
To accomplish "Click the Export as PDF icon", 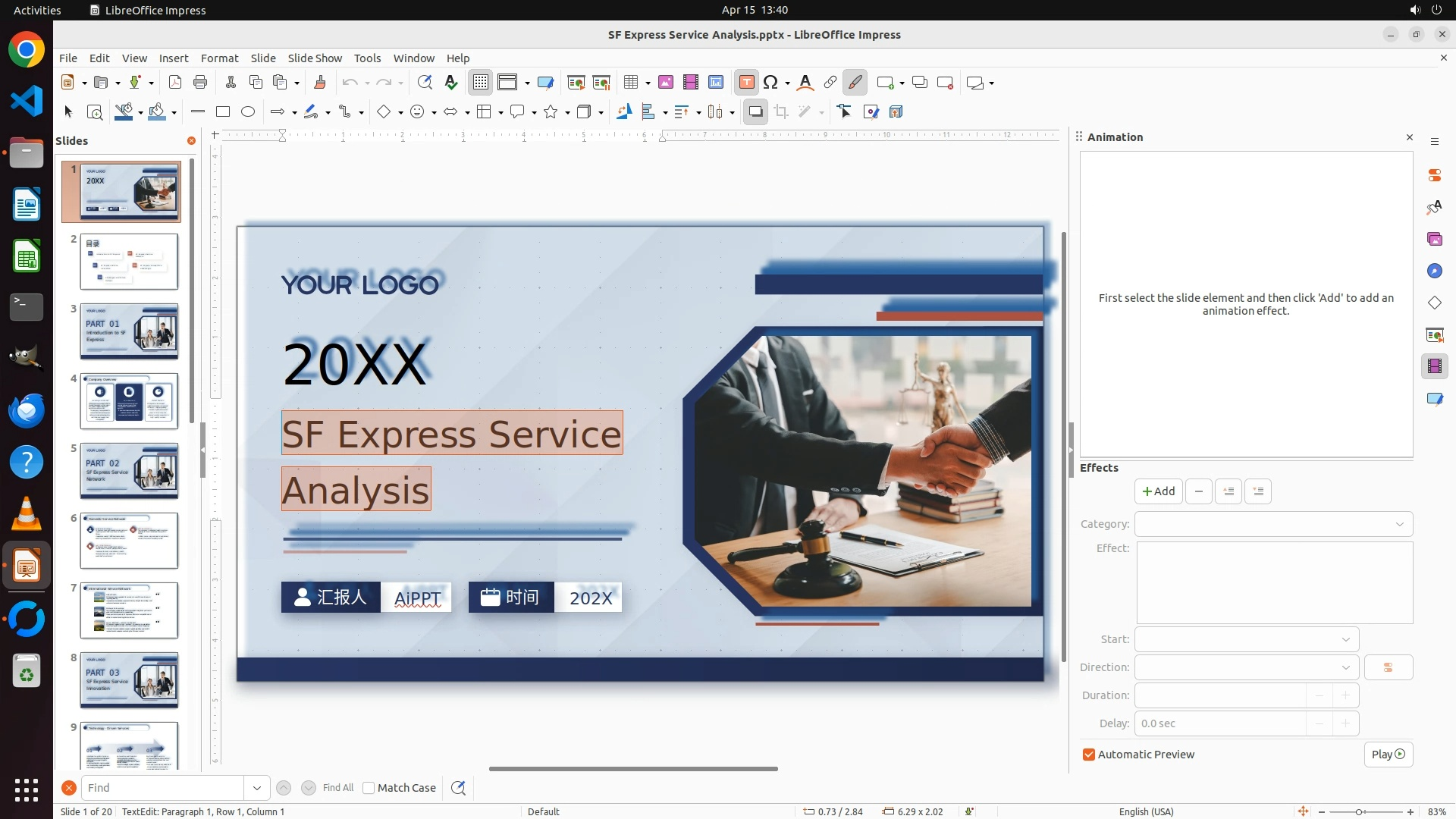I will click(175, 83).
